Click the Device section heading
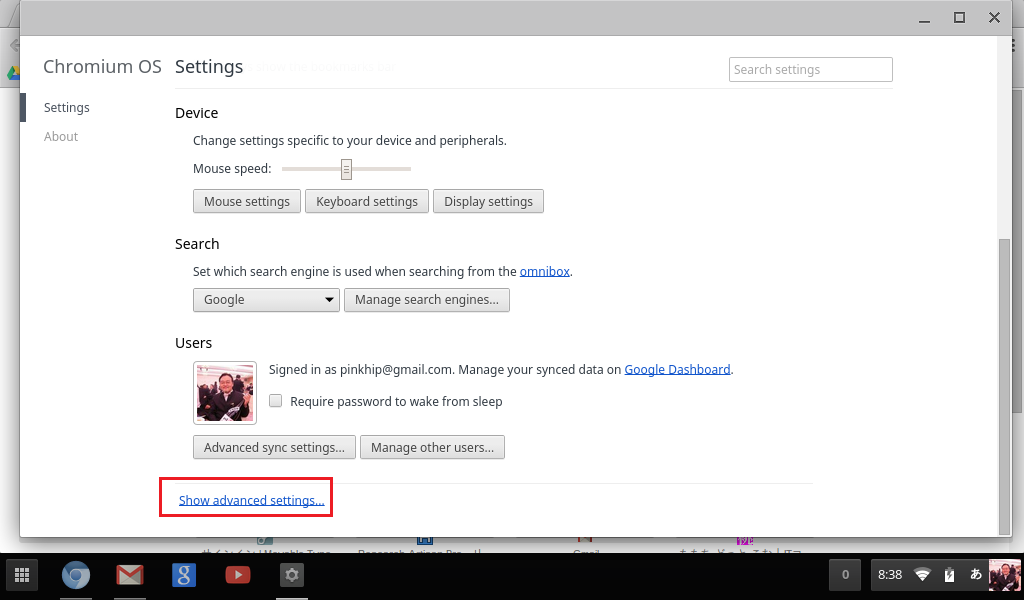This screenshot has width=1024, height=600. (x=197, y=113)
